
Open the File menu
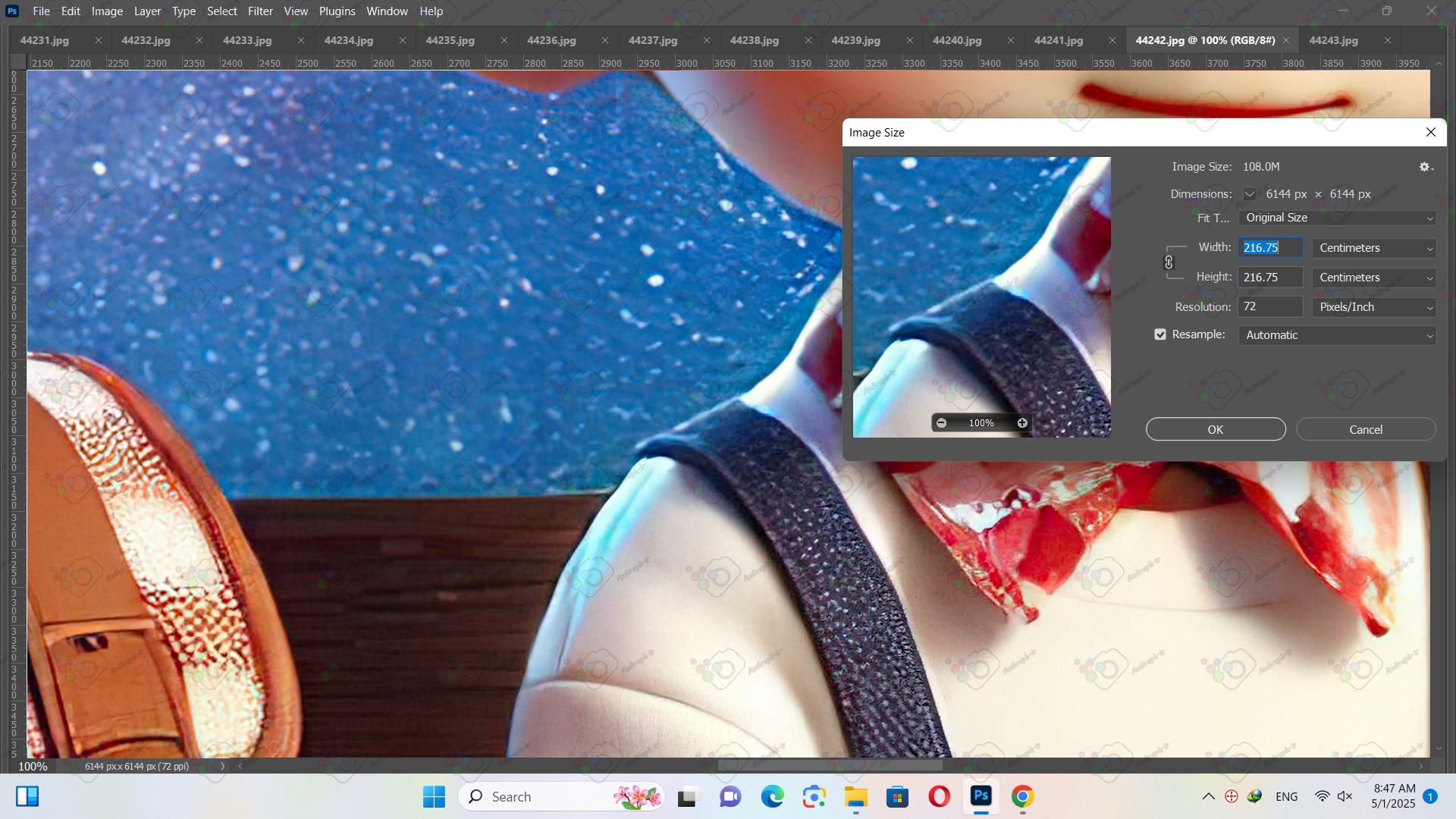pyautogui.click(x=41, y=11)
